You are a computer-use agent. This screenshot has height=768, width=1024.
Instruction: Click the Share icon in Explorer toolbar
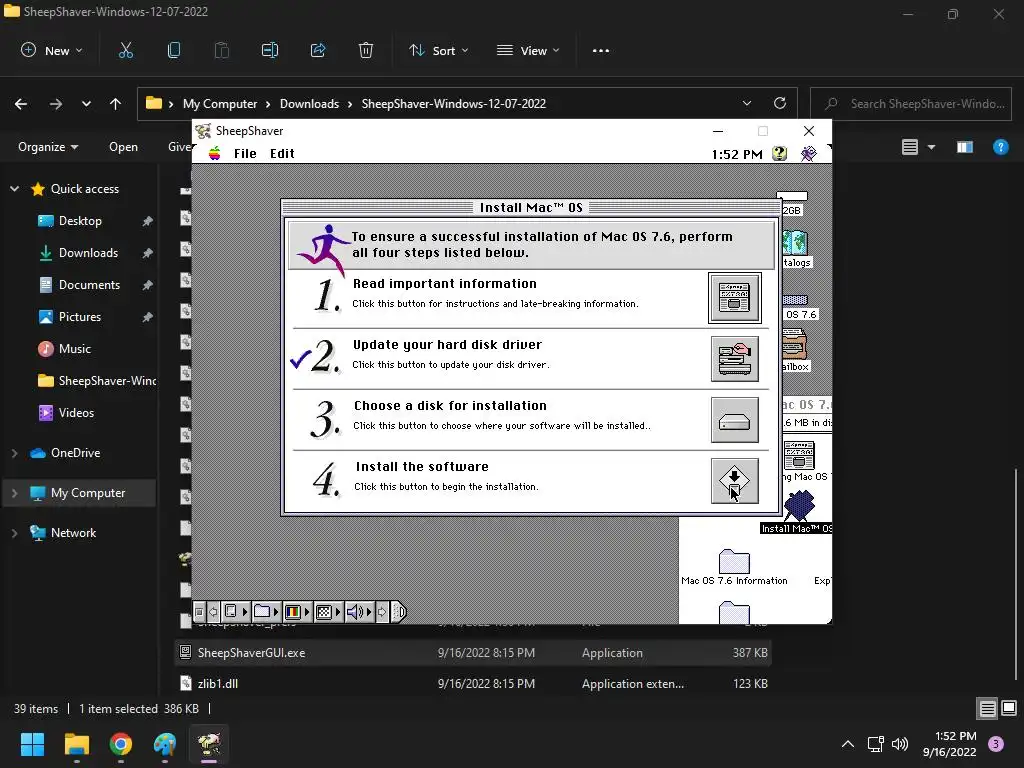point(318,50)
